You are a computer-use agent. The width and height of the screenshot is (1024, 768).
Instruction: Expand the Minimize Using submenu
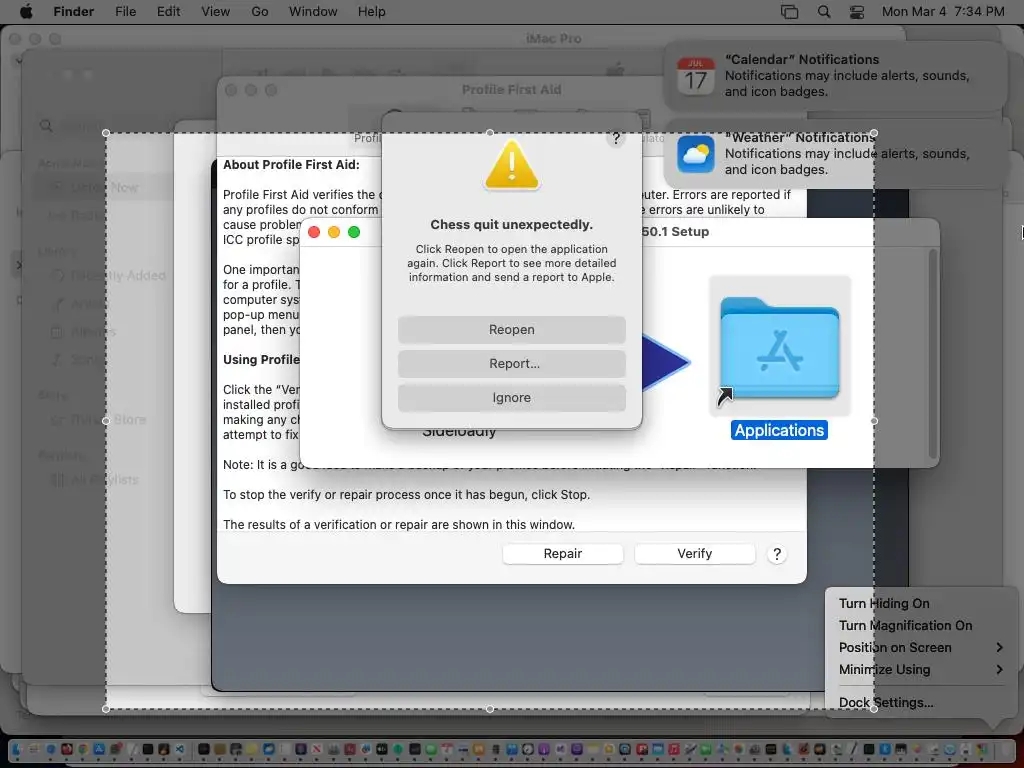coord(921,670)
